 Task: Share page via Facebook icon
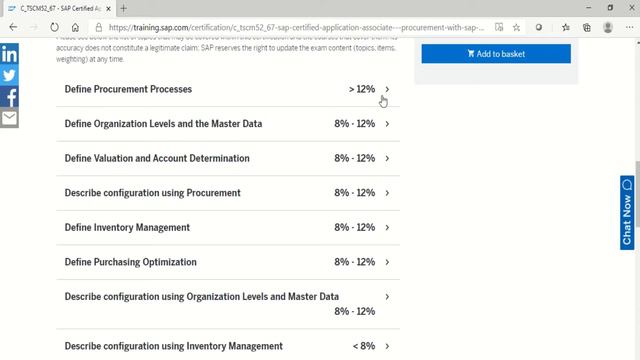[x=9, y=97]
